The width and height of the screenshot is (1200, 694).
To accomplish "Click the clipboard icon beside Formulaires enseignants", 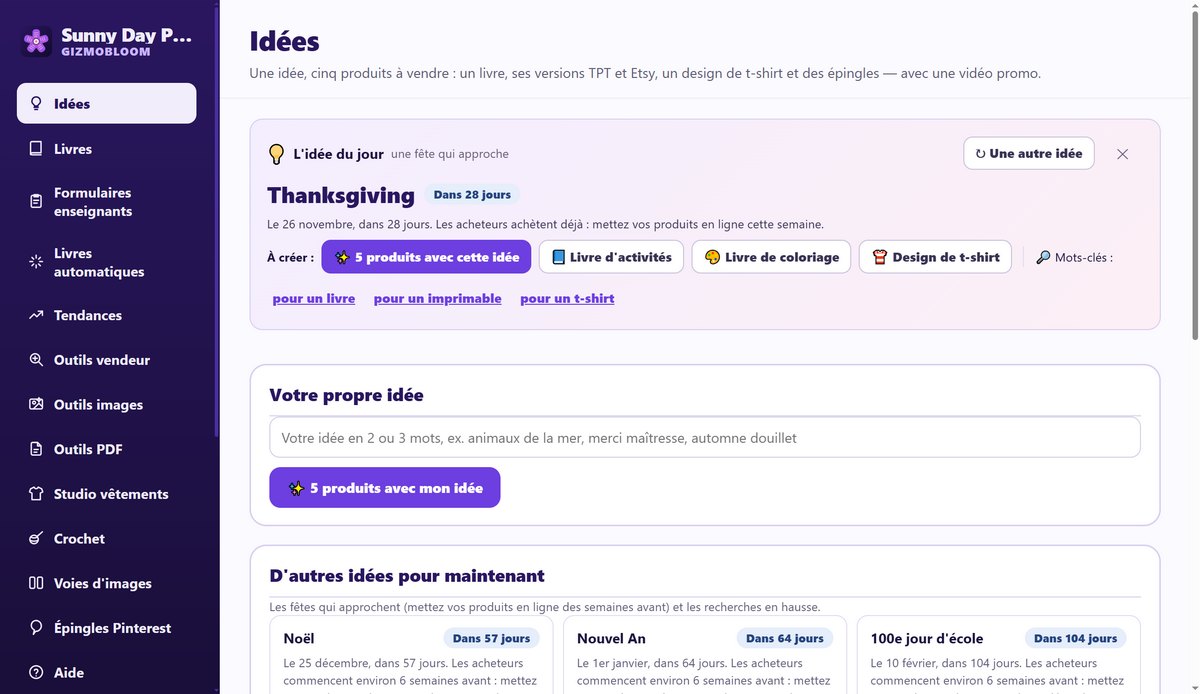I will pos(36,201).
